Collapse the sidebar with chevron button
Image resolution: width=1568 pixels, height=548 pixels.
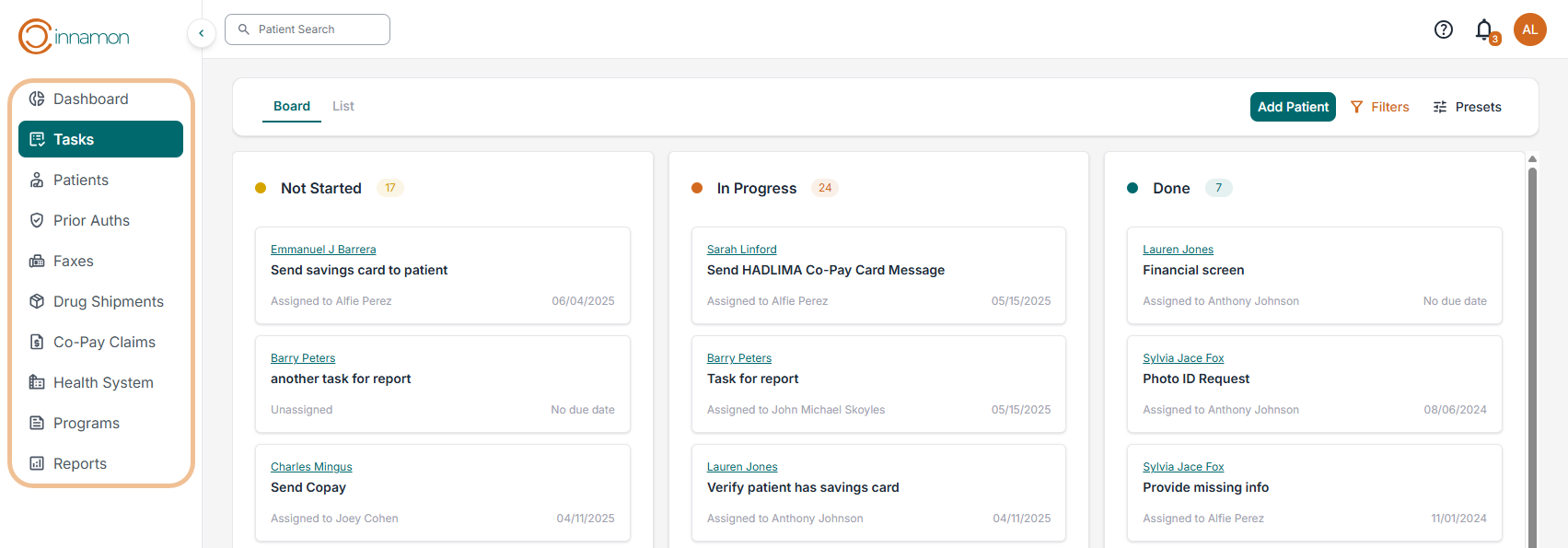click(201, 33)
